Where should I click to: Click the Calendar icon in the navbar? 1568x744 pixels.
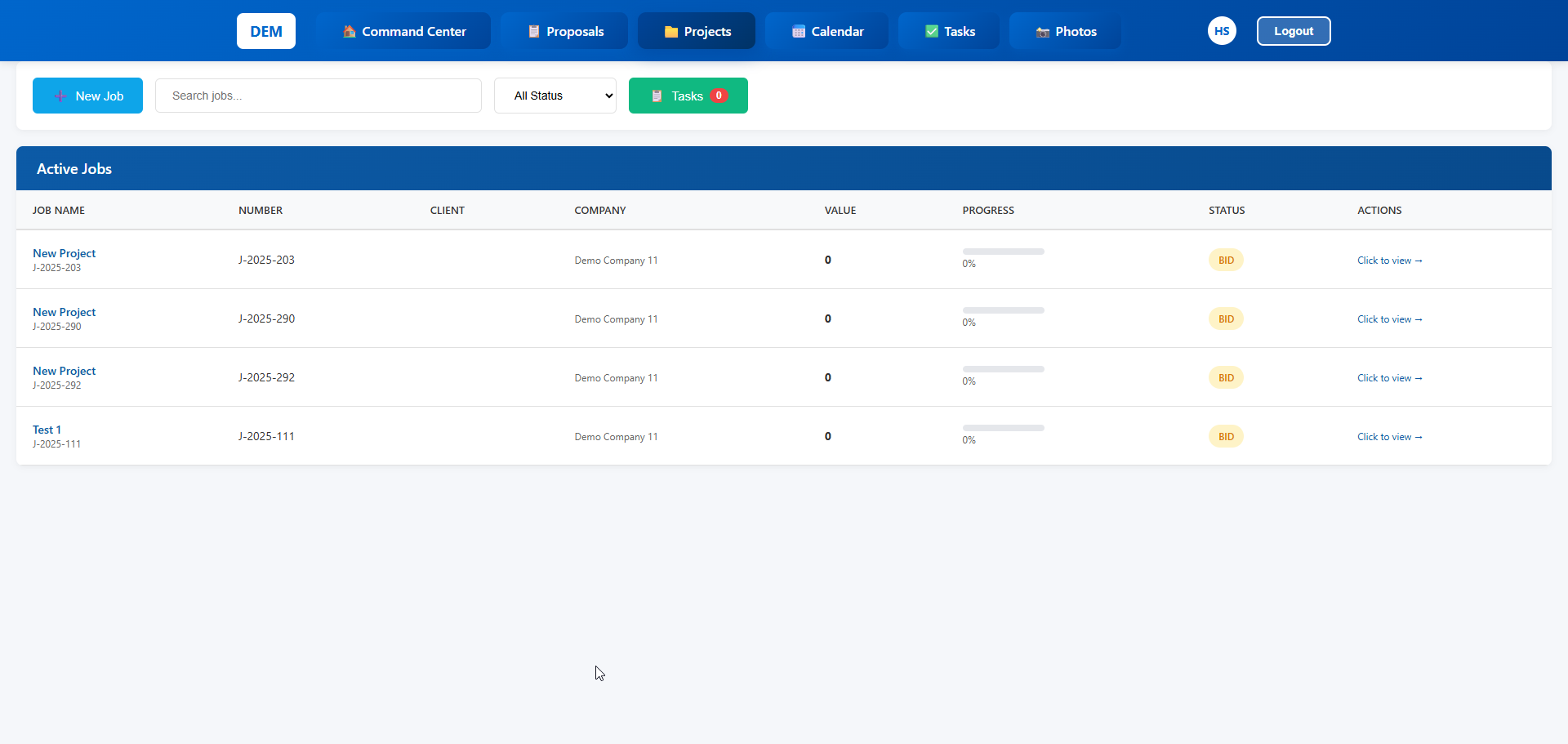click(x=796, y=31)
